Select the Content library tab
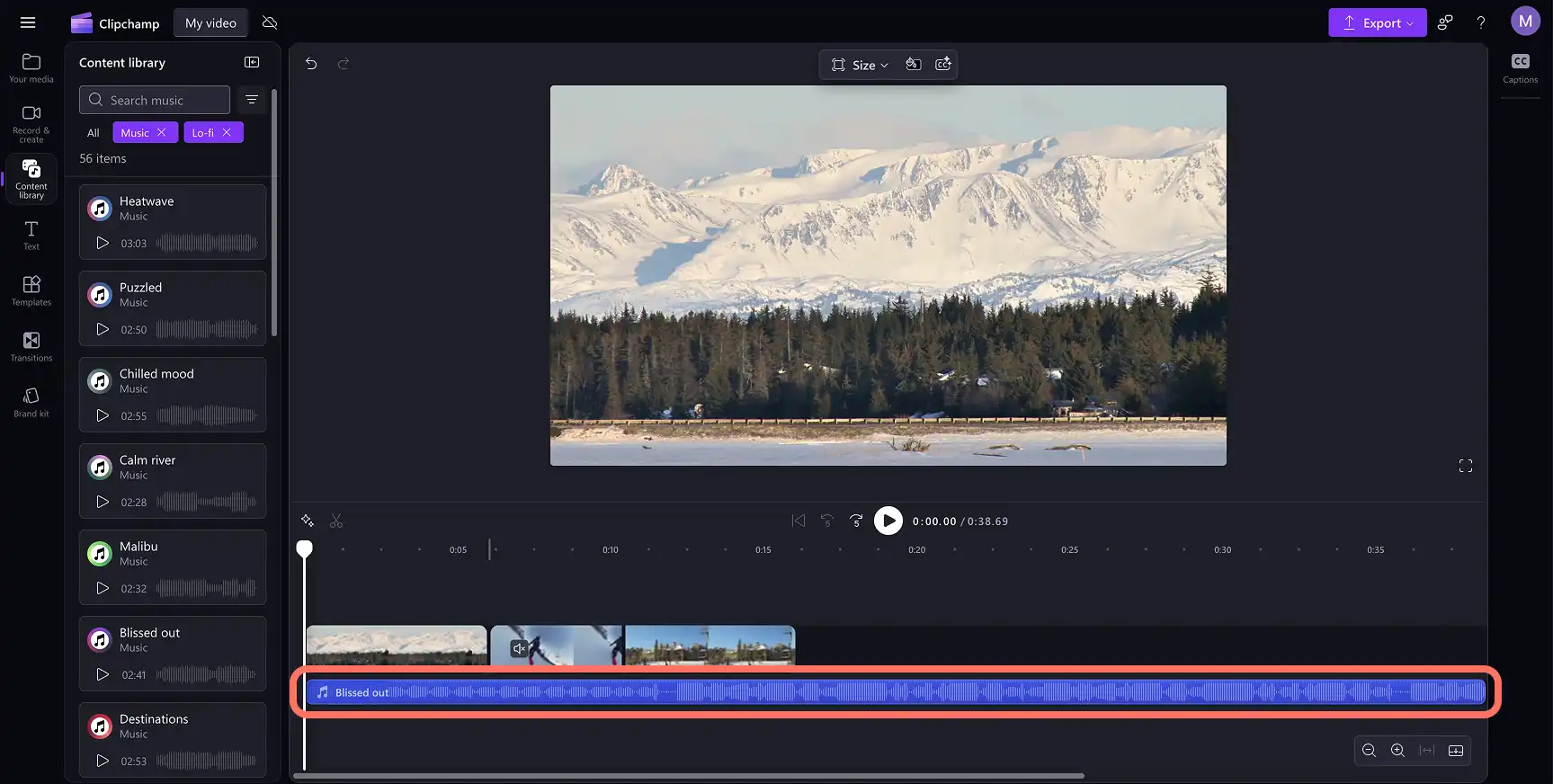1553x784 pixels. coord(31,179)
